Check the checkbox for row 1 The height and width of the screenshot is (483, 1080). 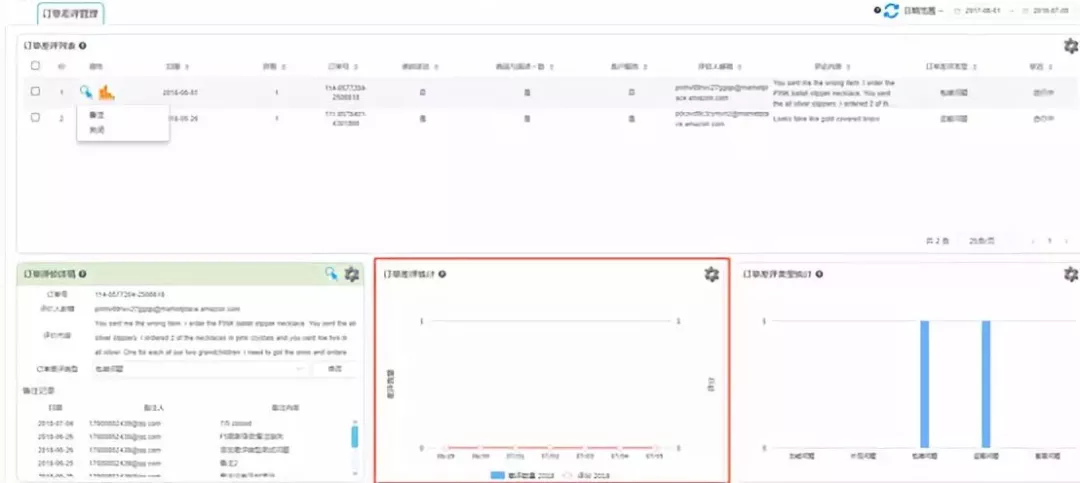pyautogui.click(x=35, y=91)
